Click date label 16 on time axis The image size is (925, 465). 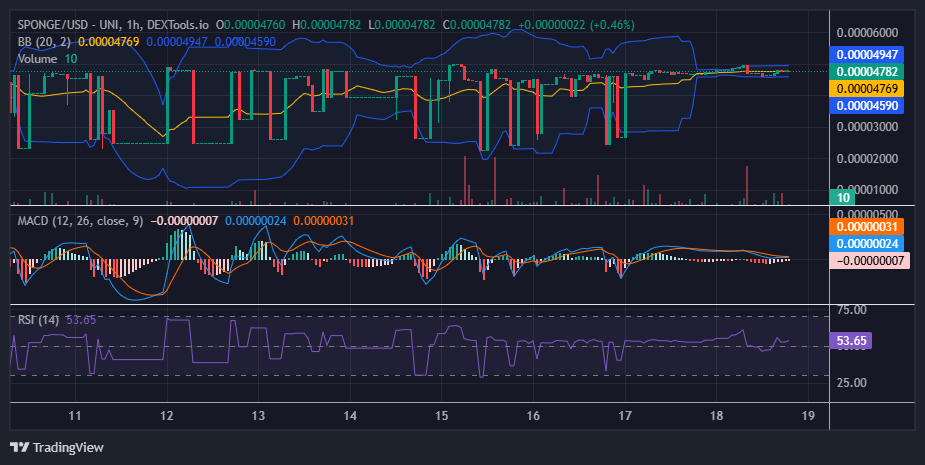pyautogui.click(x=533, y=415)
